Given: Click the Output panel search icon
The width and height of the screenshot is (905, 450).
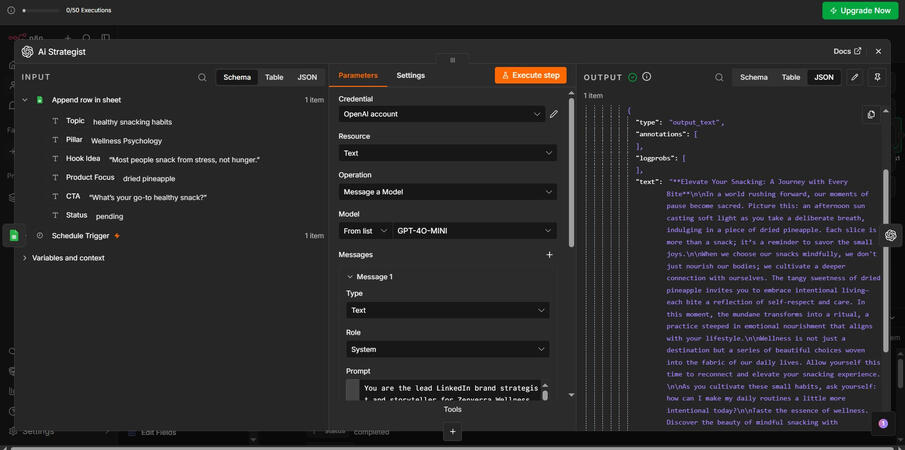Looking at the screenshot, I should click(x=719, y=77).
